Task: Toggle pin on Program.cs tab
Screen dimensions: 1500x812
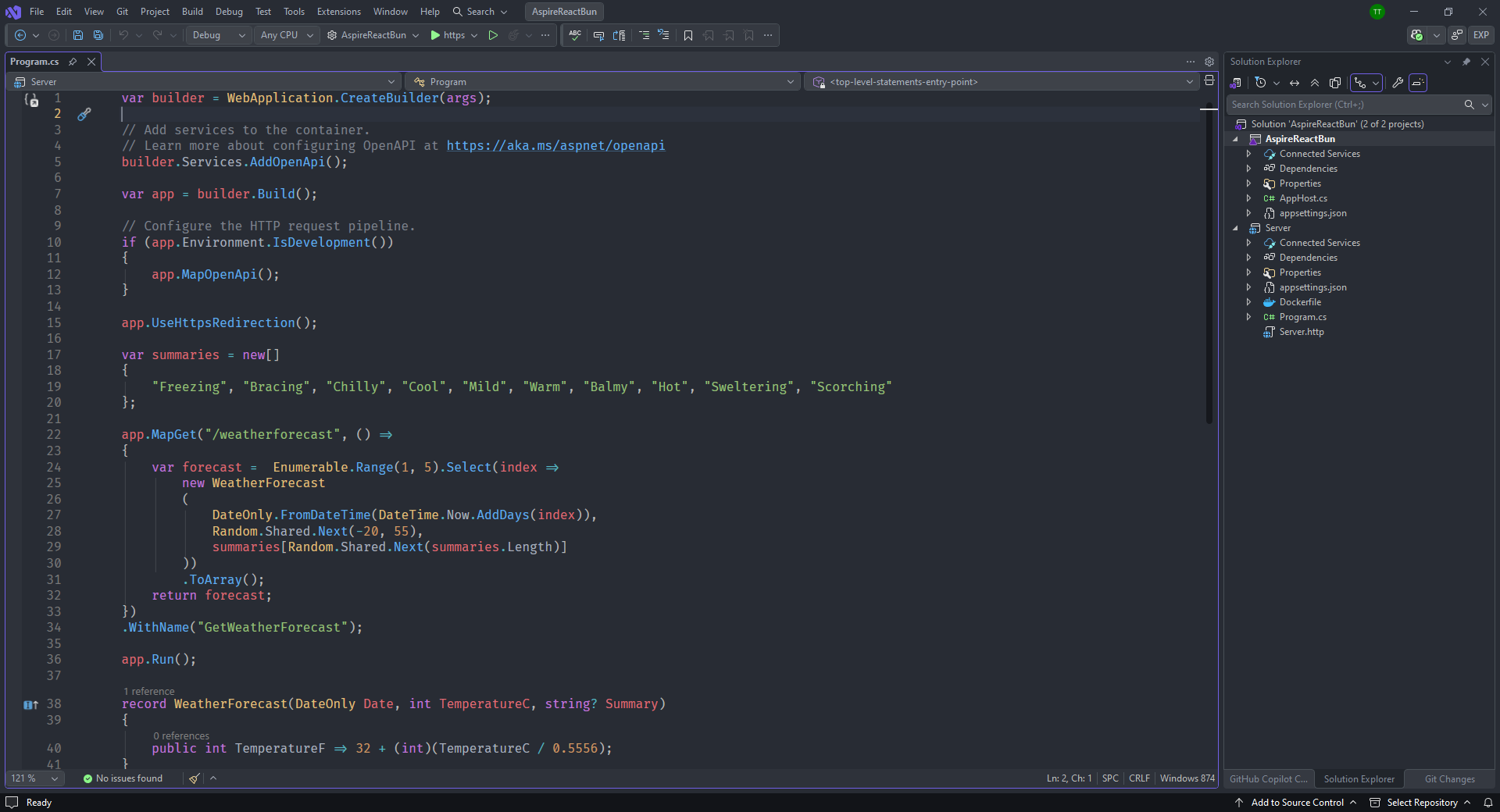Action: coord(73,62)
